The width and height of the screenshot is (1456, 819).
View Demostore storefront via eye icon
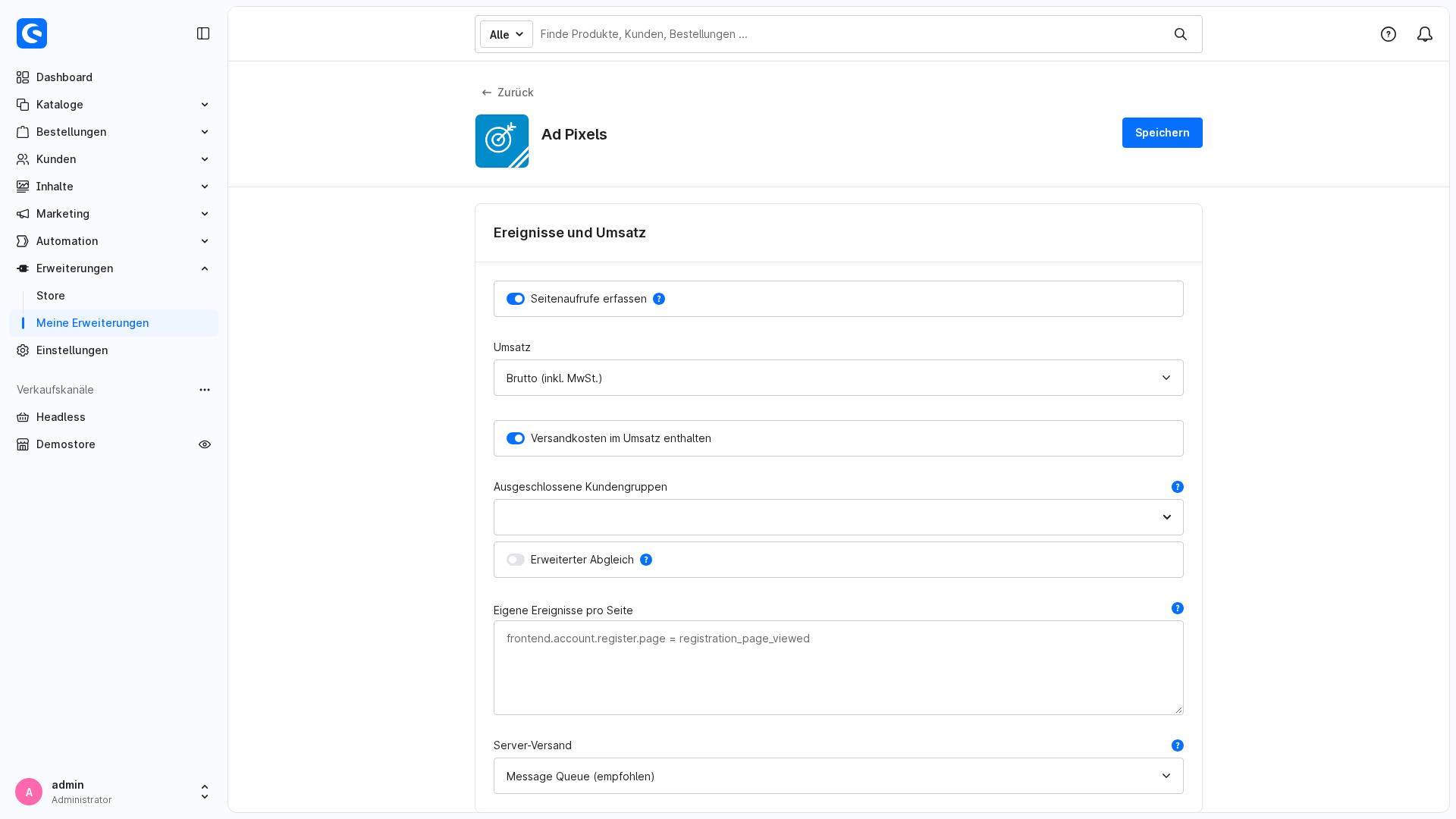(x=205, y=444)
